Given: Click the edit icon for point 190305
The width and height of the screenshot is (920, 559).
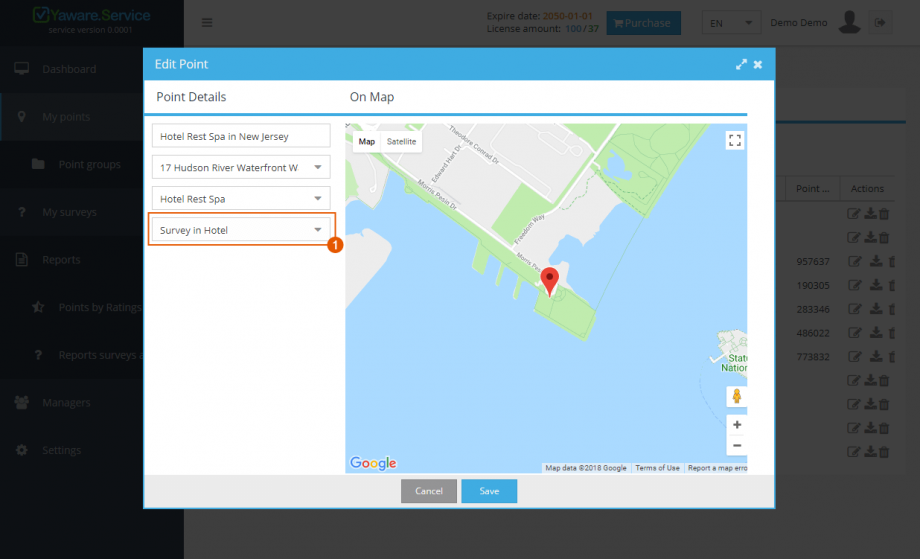Looking at the screenshot, I should 855,285.
